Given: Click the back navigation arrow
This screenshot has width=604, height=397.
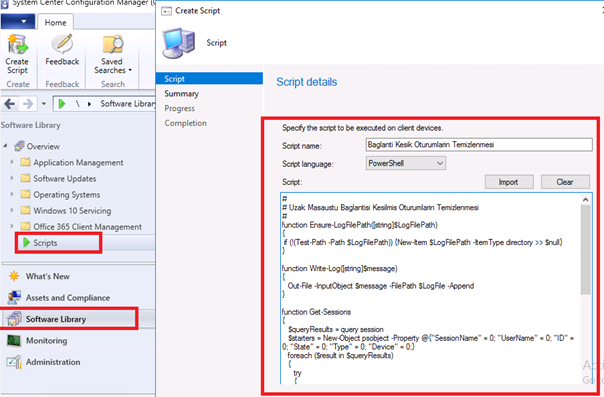Looking at the screenshot, I should click(10, 104).
